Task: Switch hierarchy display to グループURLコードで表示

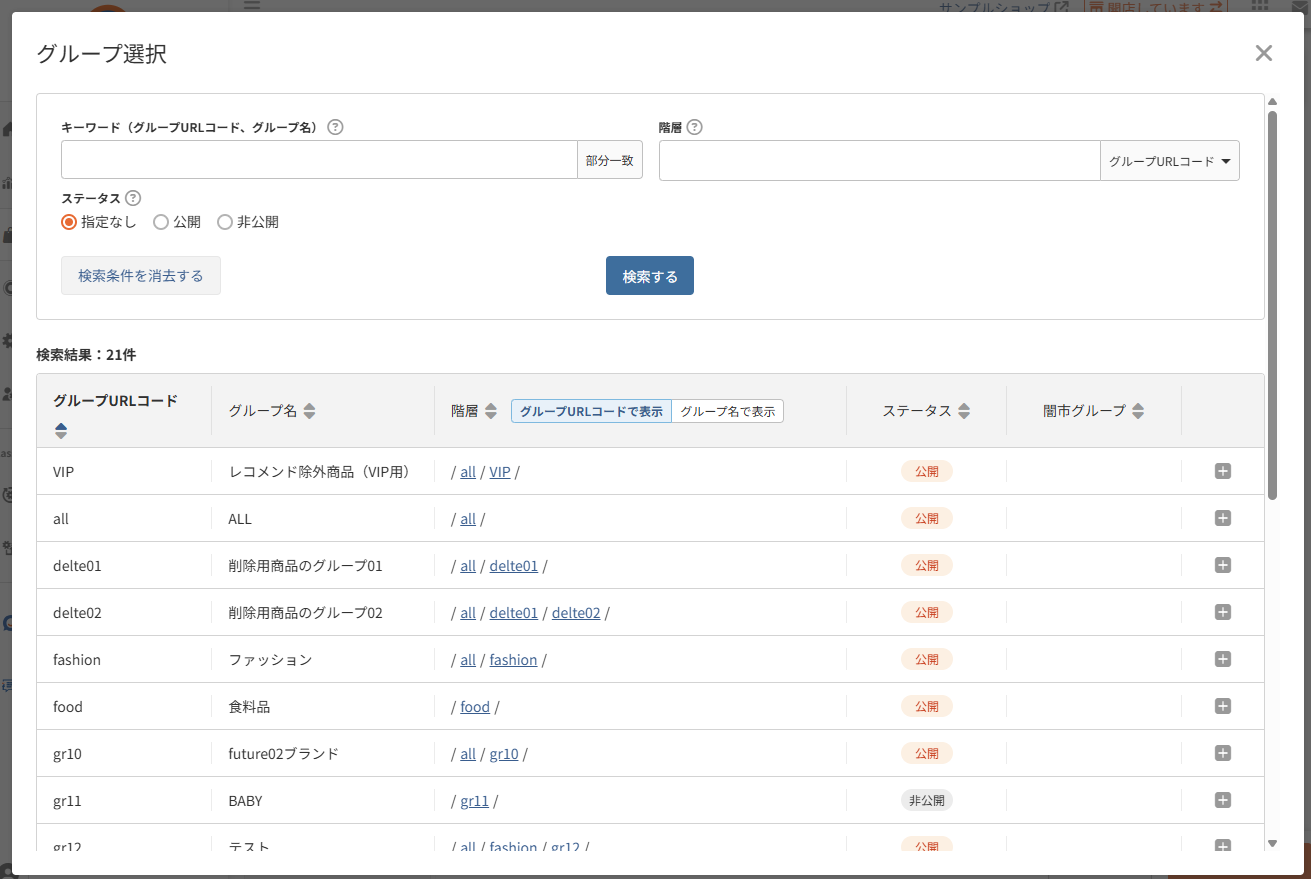Action: (591, 411)
